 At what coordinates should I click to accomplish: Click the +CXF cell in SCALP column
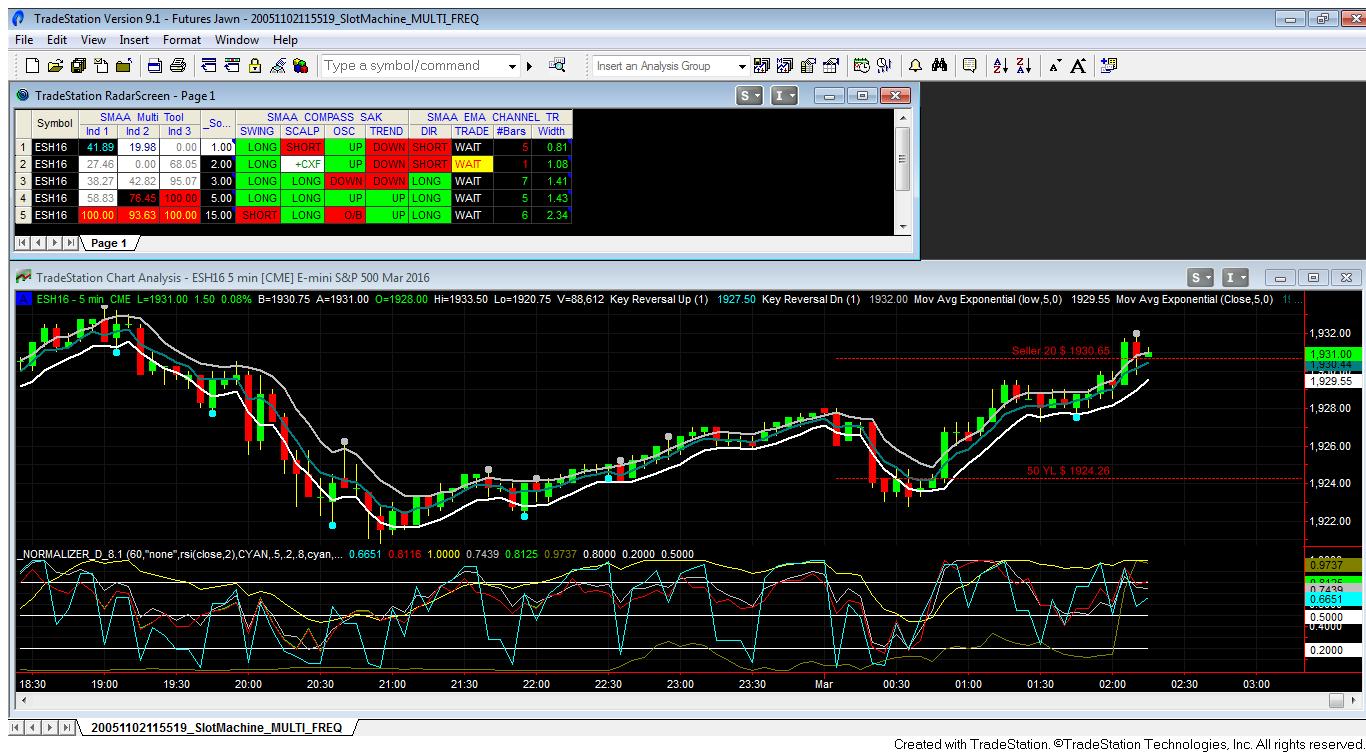point(303,164)
